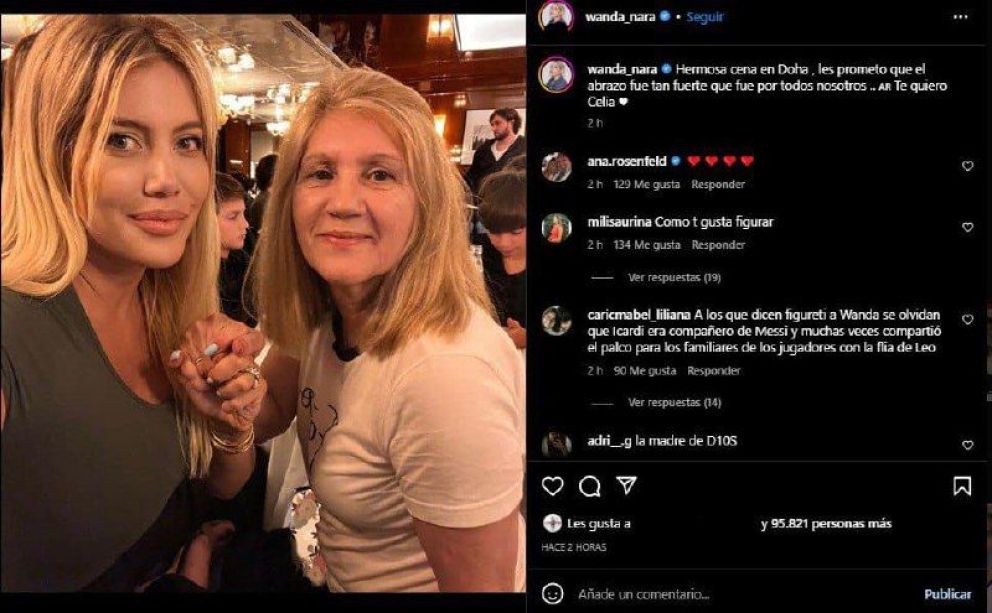This screenshot has height=613, width=992.
Task: Like the post with the heart icon
Action: point(552,486)
